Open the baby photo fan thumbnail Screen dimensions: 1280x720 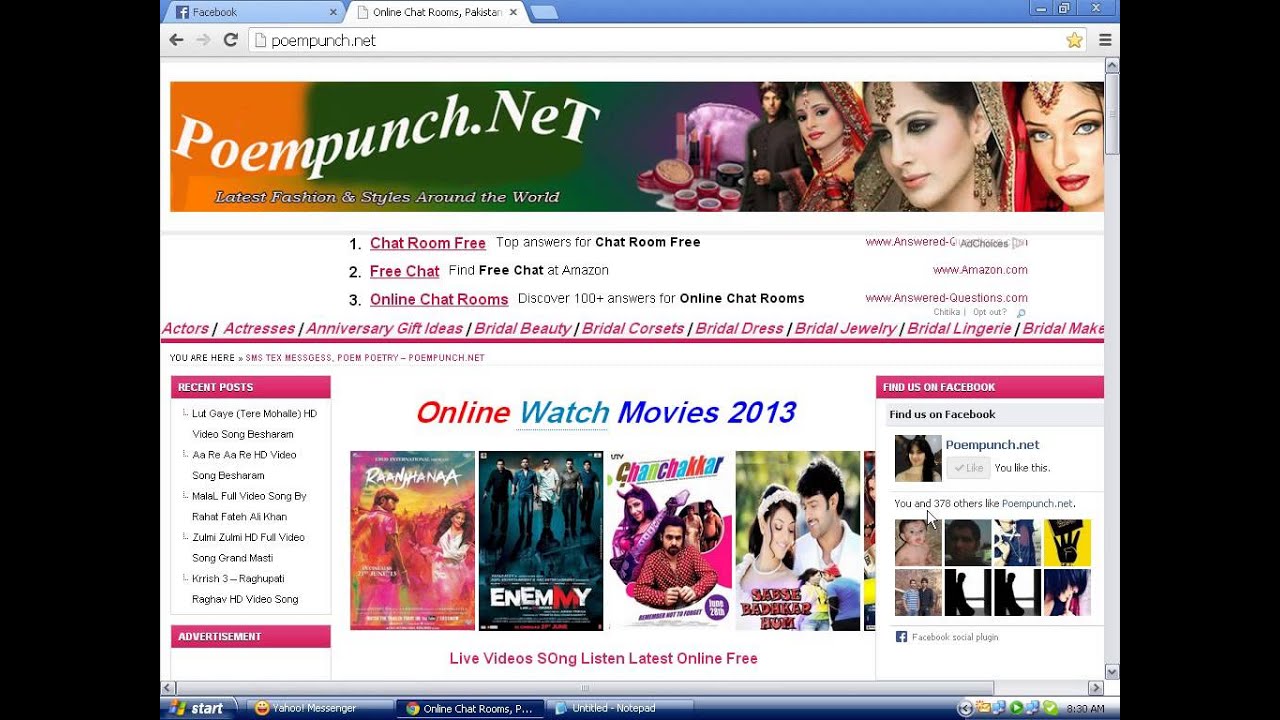(918, 543)
